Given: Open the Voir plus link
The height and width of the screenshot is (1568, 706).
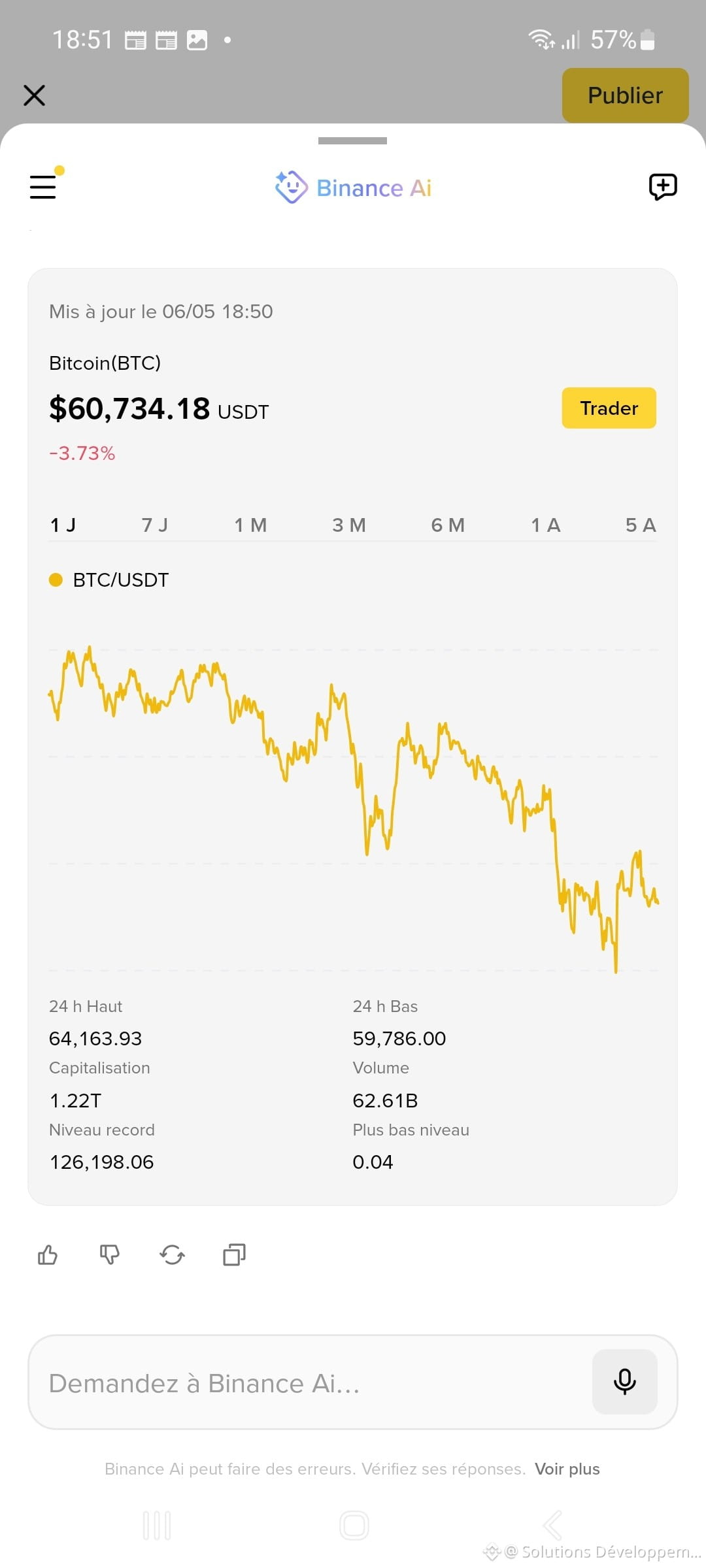Looking at the screenshot, I should tap(567, 1469).
